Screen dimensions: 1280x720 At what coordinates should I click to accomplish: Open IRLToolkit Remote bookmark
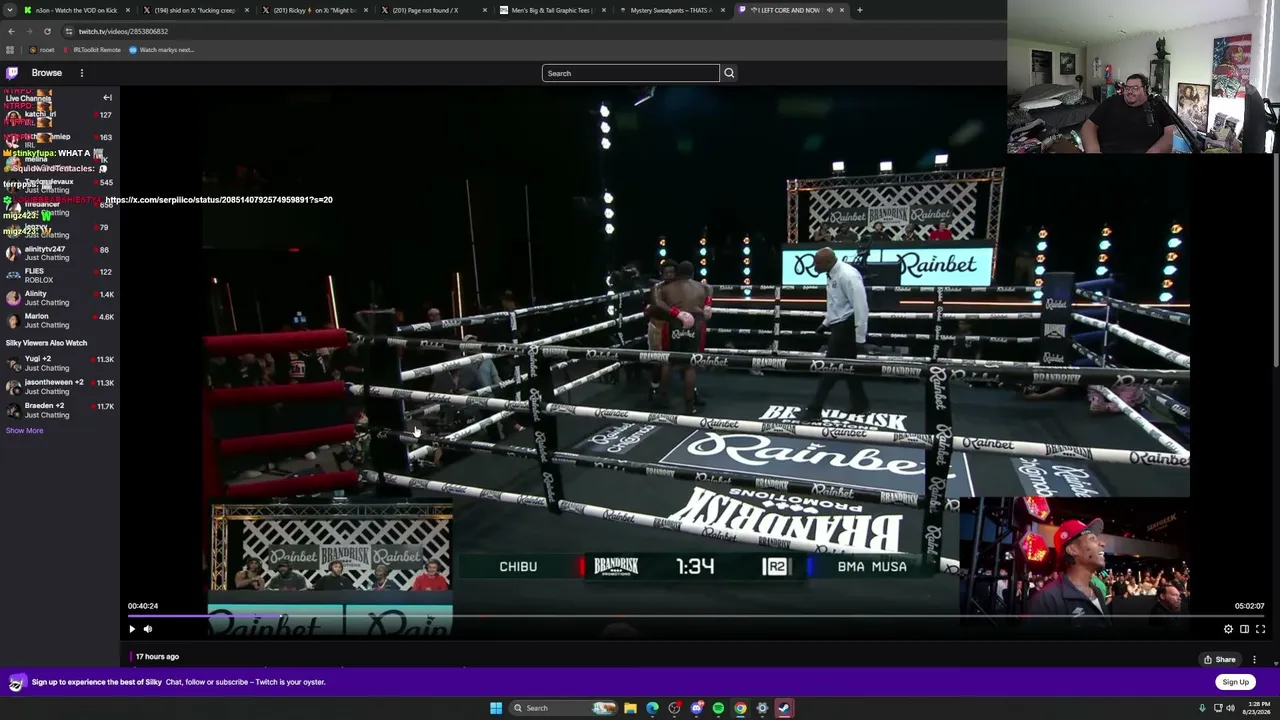(x=91, y=50)
